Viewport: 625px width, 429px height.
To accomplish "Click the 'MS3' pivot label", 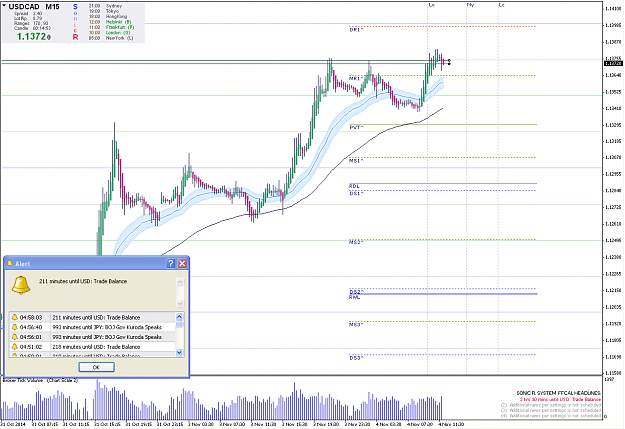I will pos(356,325).
